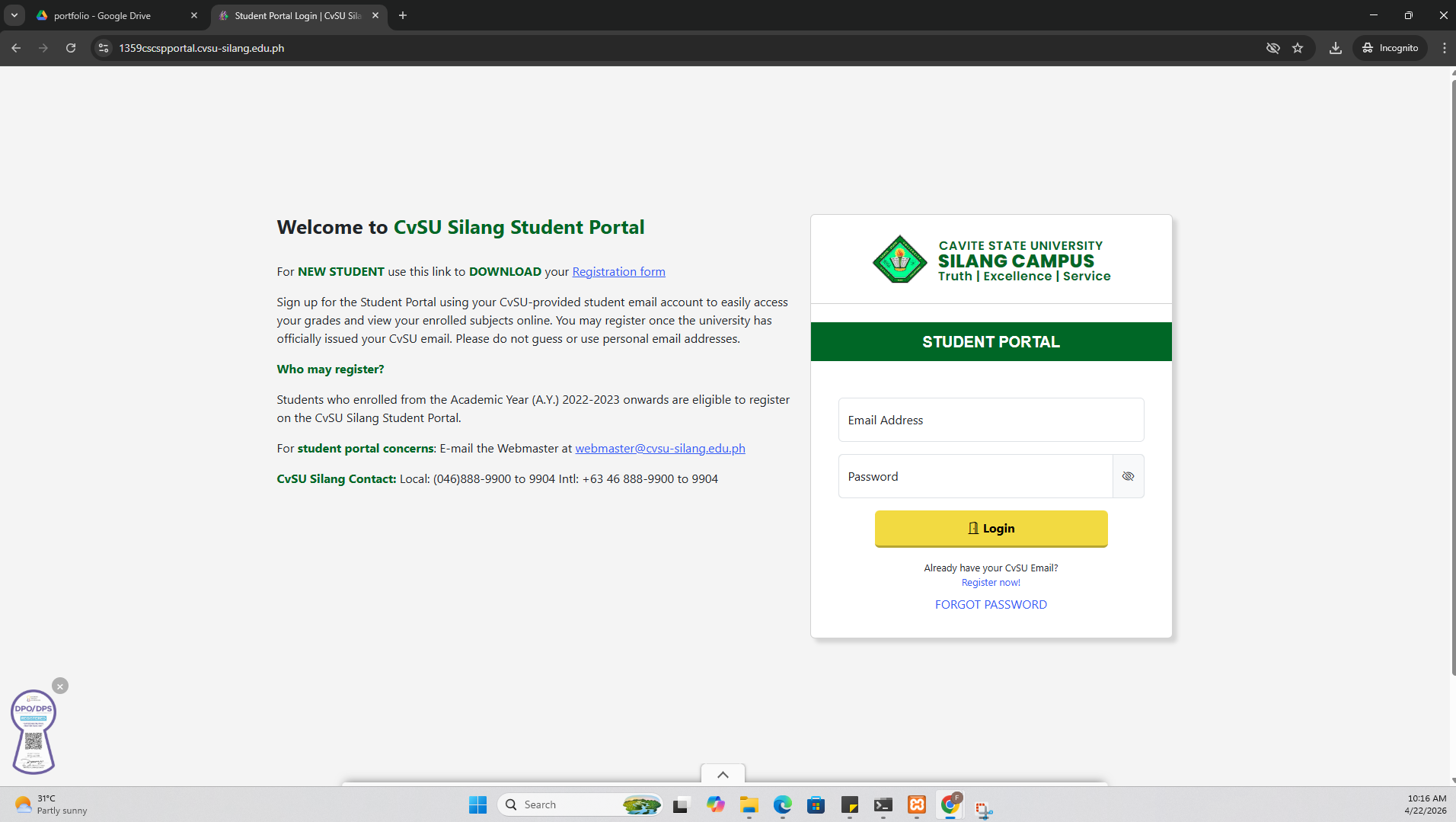Go back to previous page
This screenshot has width=1456, height=822.
(x=16, y=48)
